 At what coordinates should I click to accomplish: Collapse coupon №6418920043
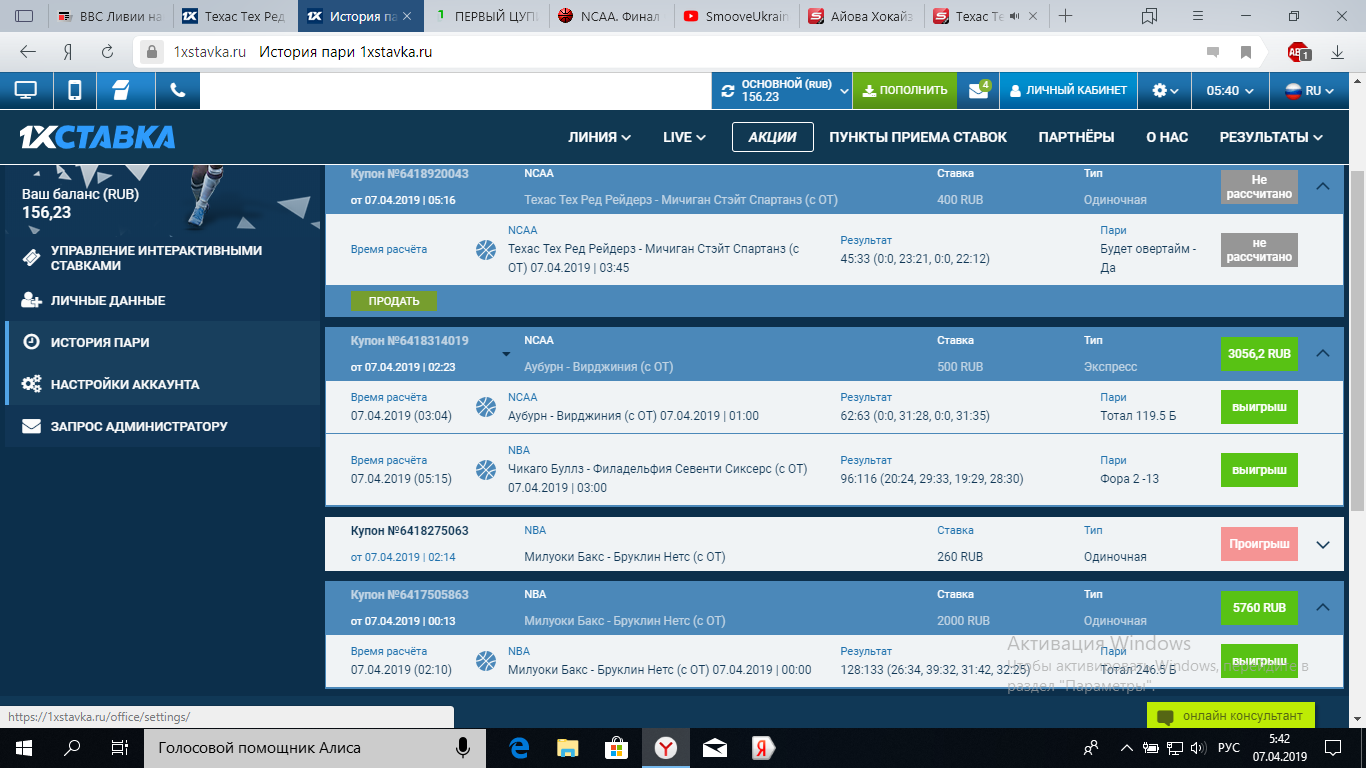click(x=1323, y=186)
